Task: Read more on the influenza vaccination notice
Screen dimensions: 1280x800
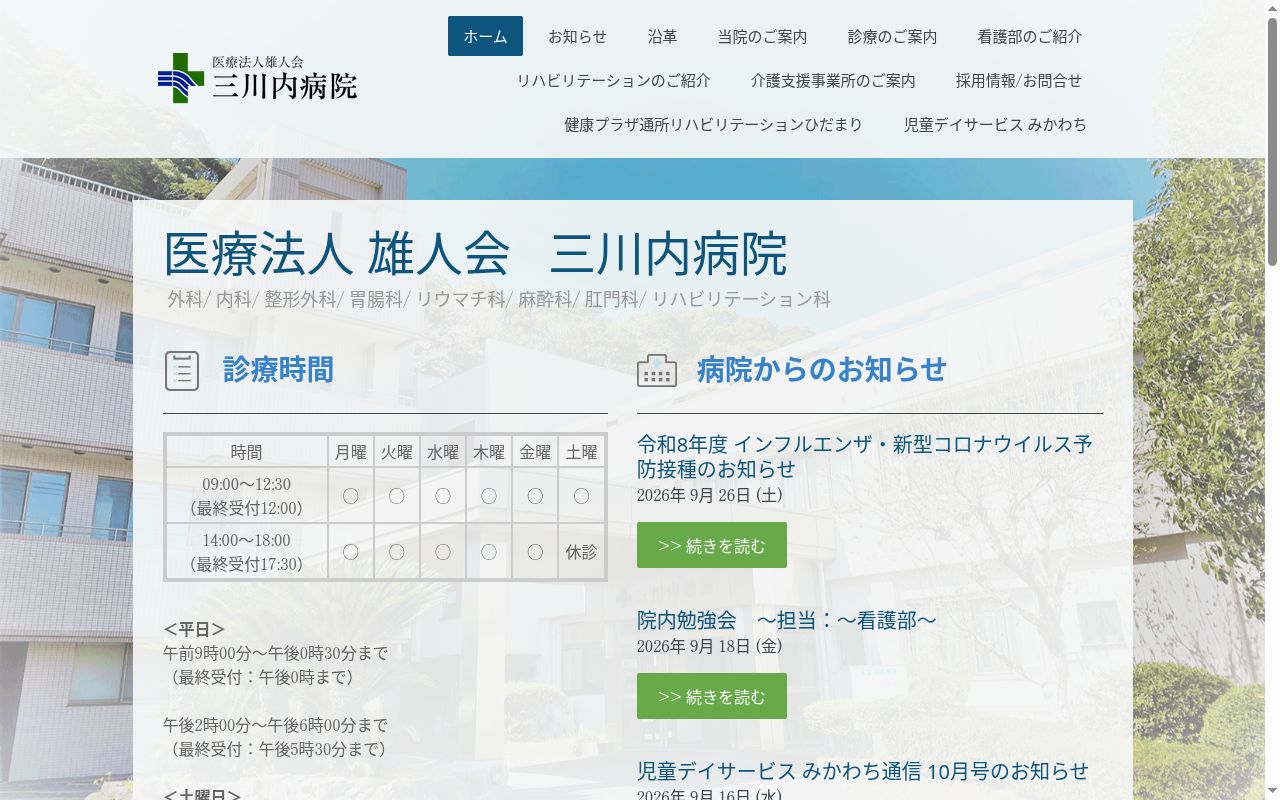Action: (712, 545)
